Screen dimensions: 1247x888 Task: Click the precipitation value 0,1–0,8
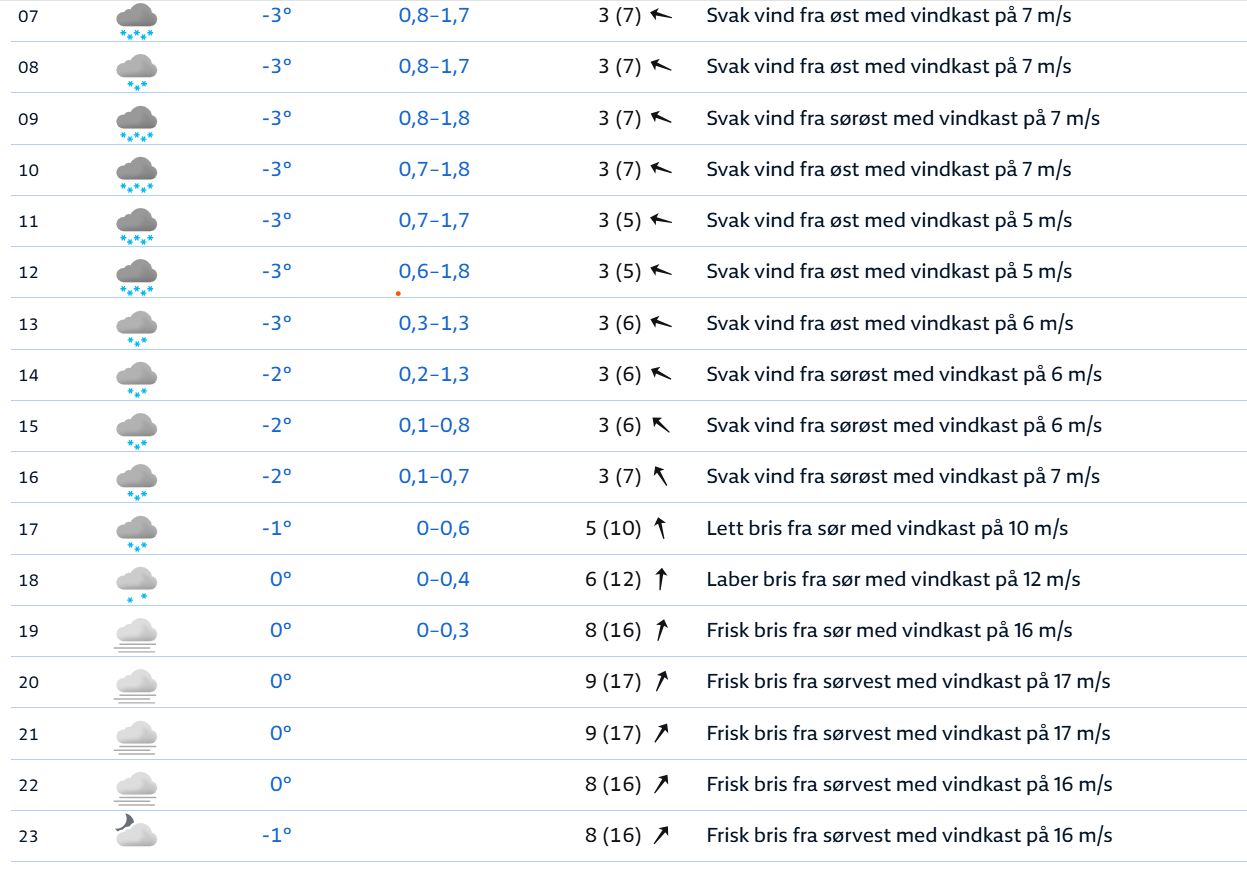click(x=434, y=425)
